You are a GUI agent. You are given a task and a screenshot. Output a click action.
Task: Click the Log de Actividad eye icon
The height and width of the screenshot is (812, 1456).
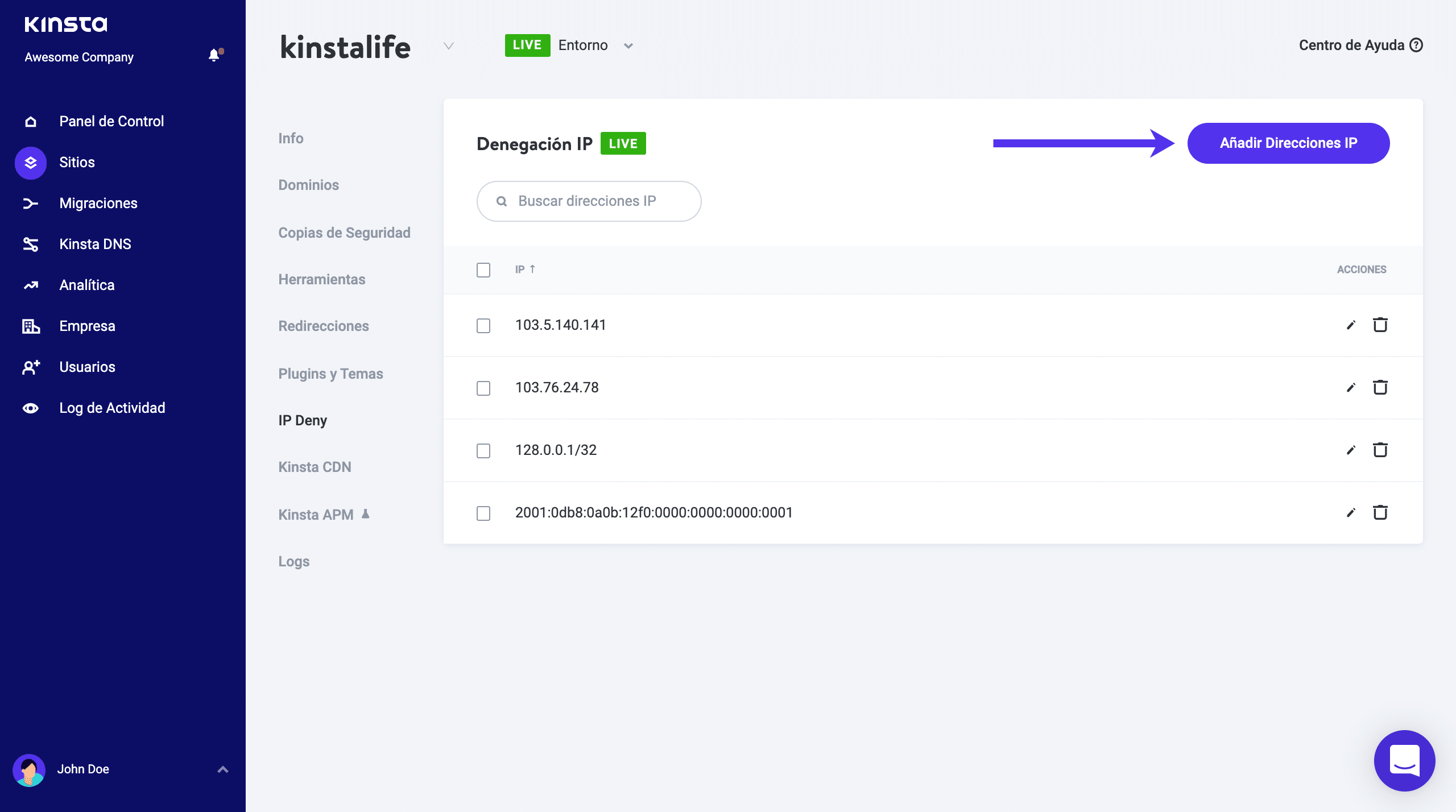(x=31, y=408)
